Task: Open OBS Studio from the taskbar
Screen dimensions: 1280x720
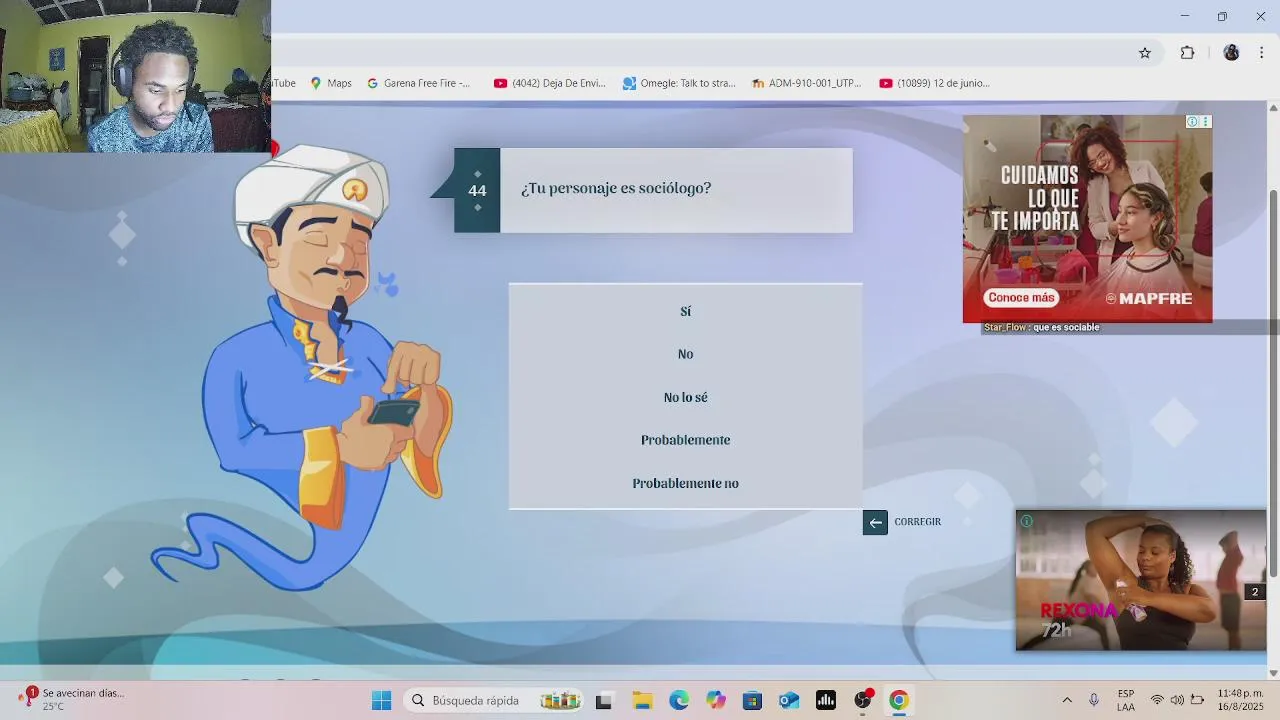Action: click(863, 701)
